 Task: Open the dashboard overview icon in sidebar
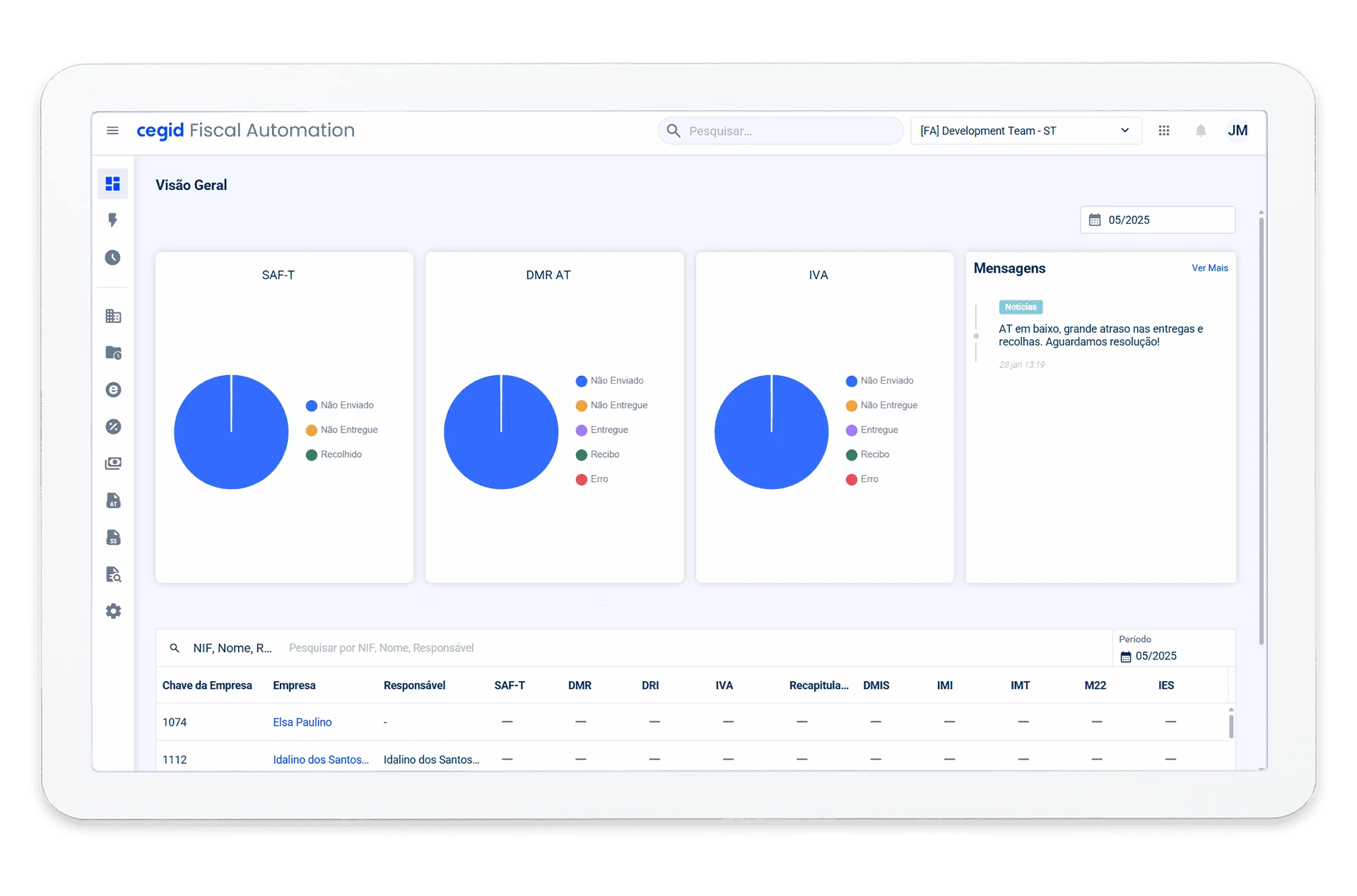113,184
